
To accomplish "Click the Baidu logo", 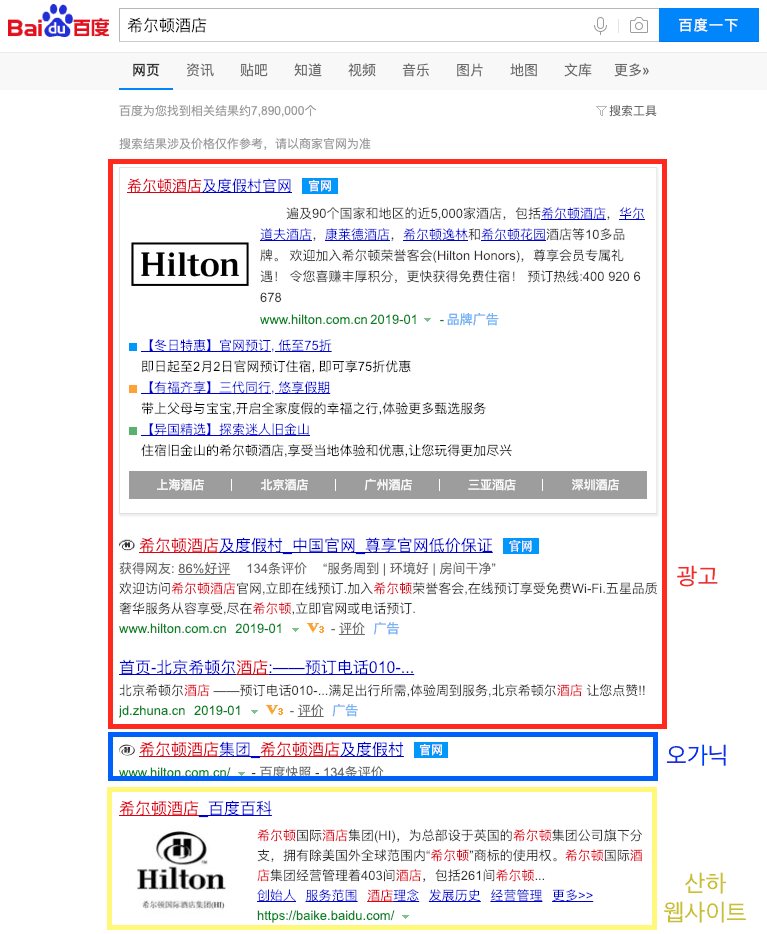I will [58, 23].
